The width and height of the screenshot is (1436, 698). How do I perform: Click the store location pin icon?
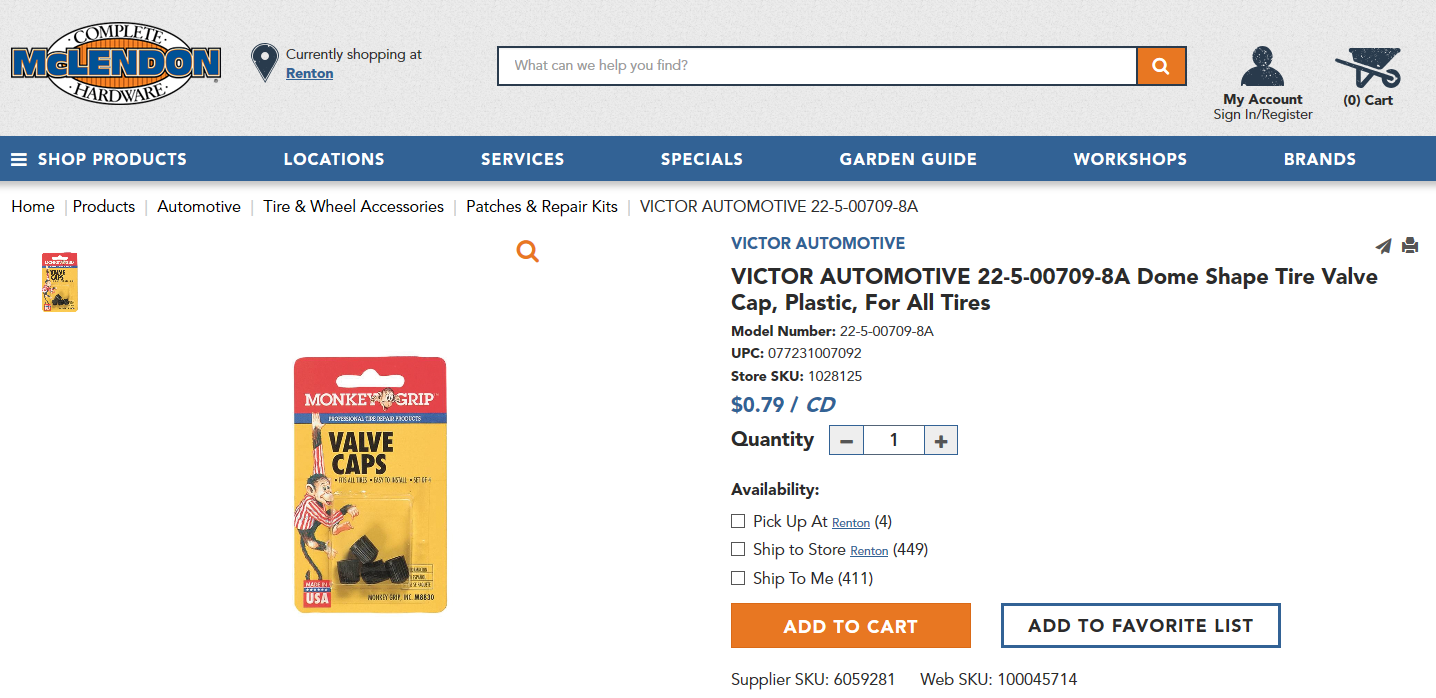click(x=264, y=62)
